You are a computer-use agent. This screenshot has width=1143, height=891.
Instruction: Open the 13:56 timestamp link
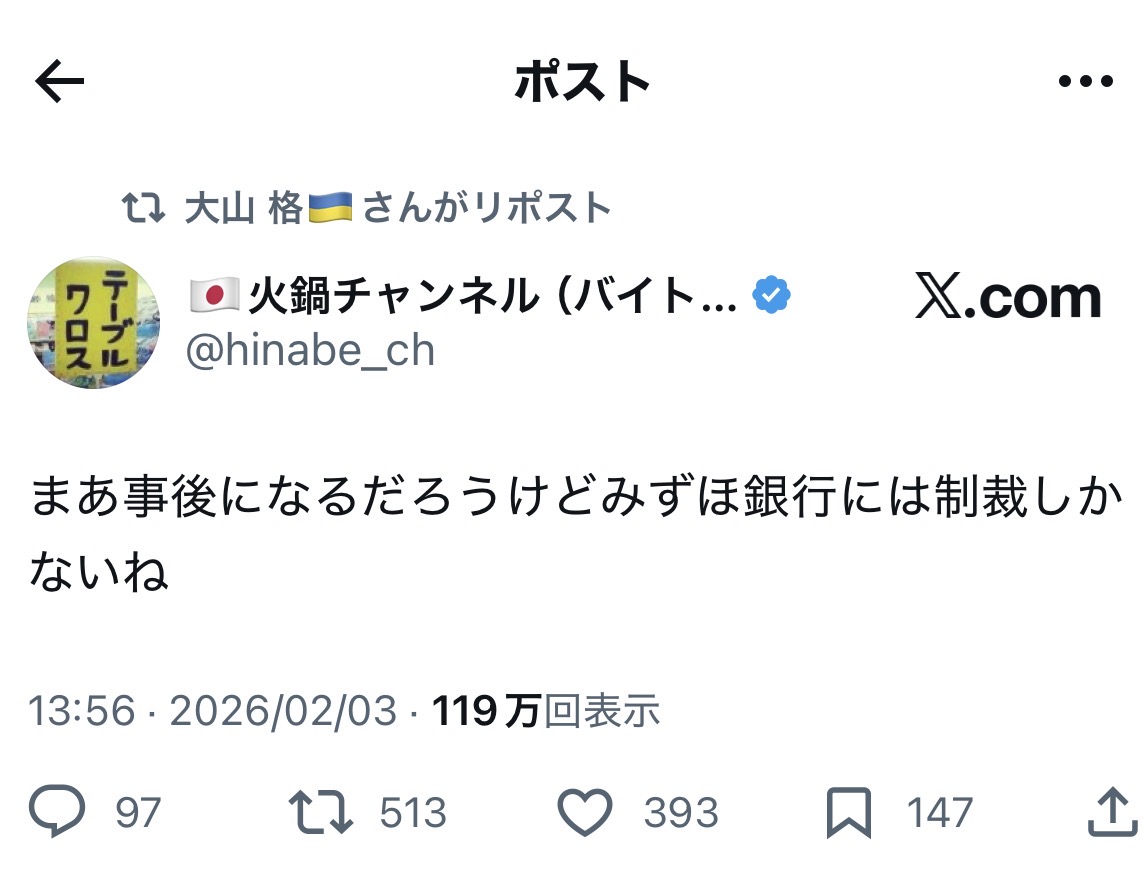pos(82,710)
